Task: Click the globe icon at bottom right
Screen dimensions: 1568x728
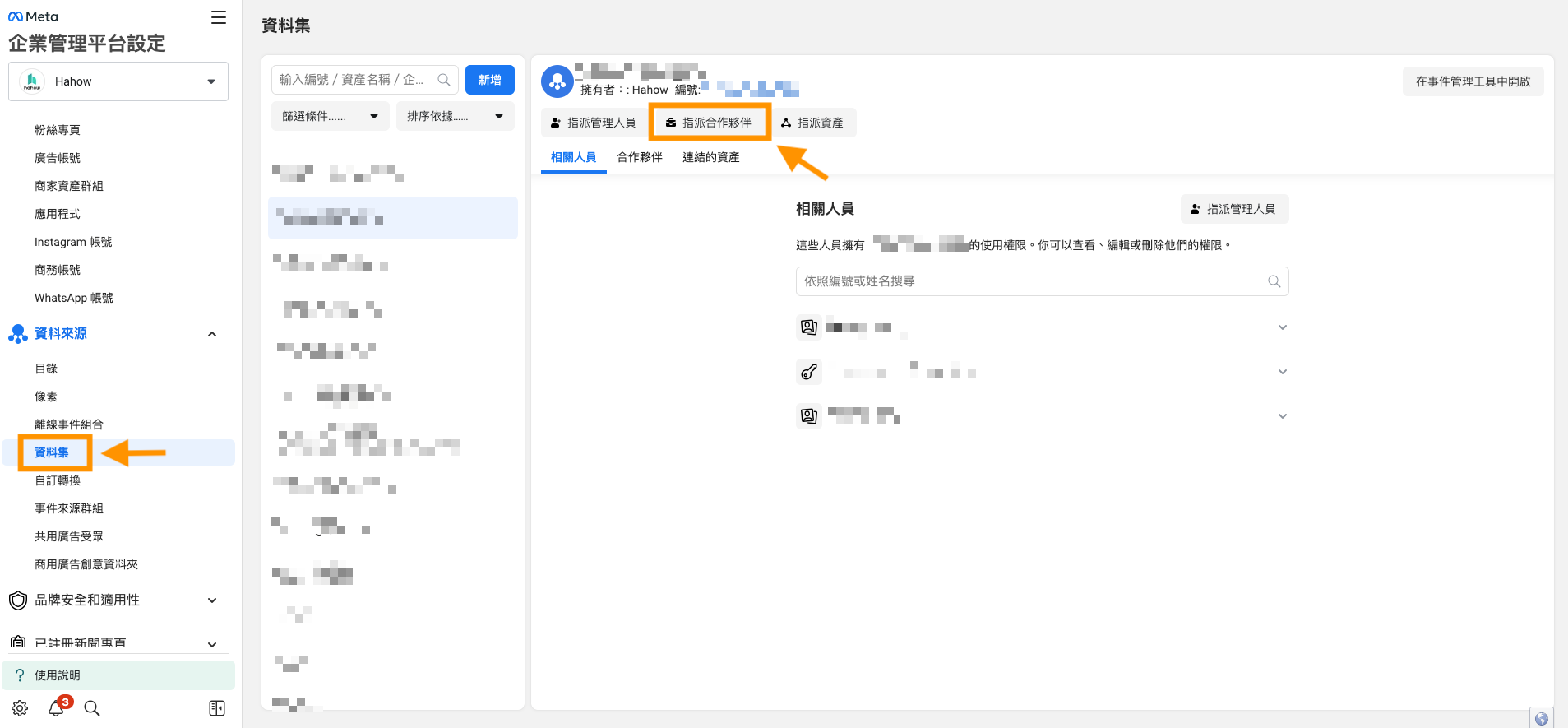Action: [1541, 718]
